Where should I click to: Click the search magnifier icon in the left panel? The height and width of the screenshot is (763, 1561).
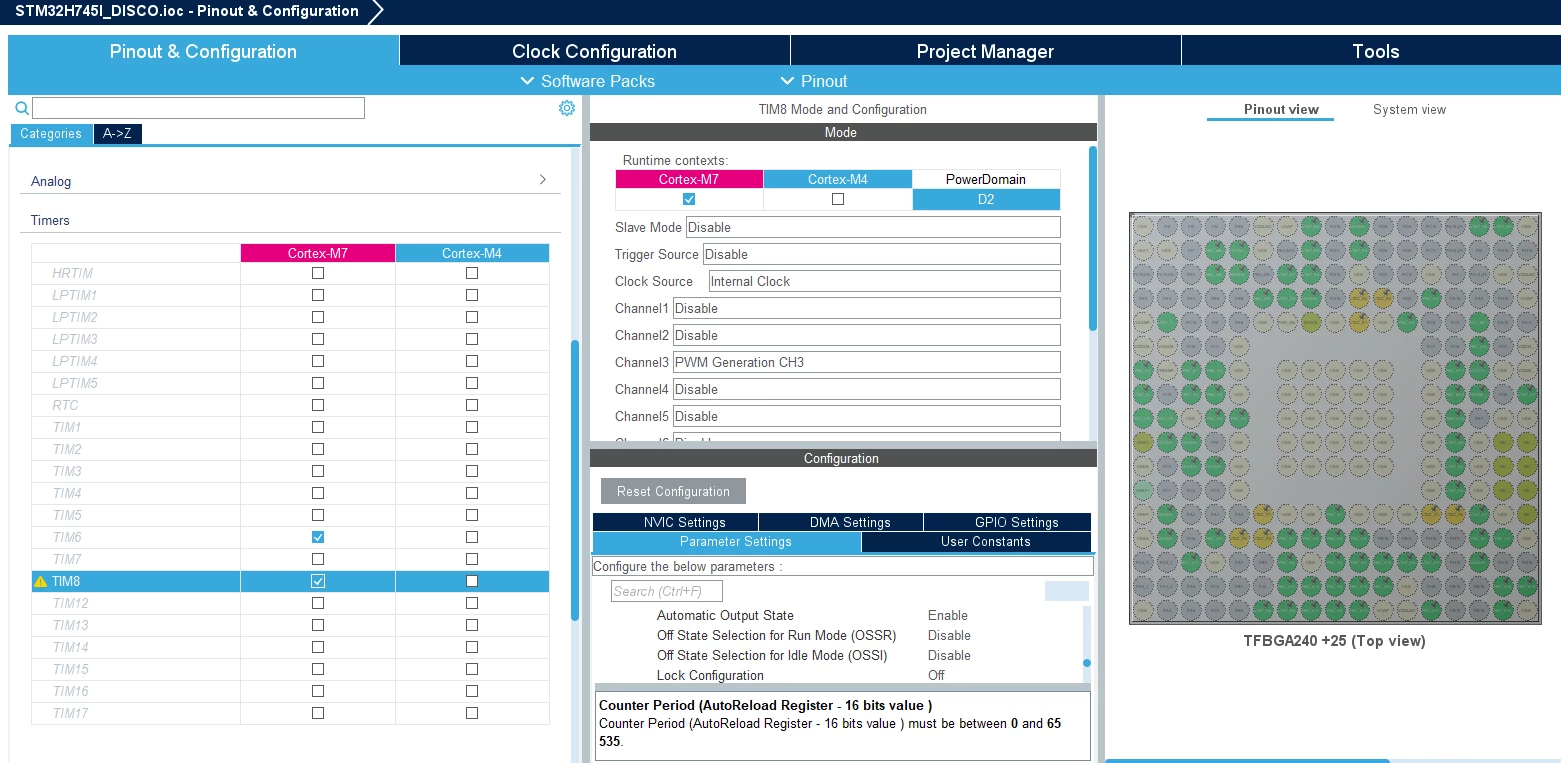(22, 108)
